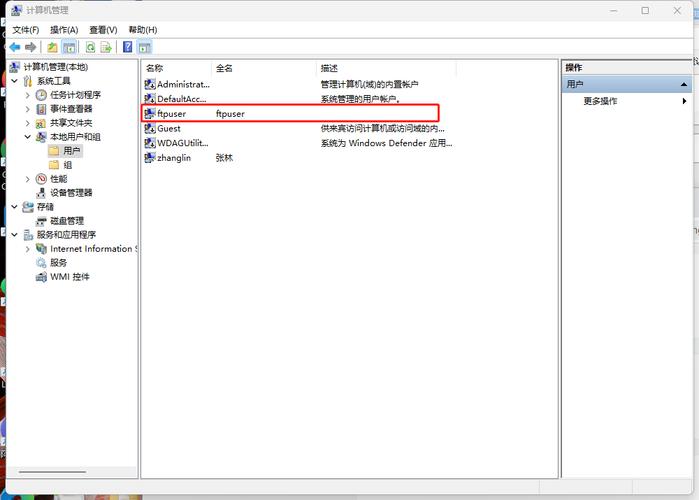Screen dimensions: 699x500
Task: Click the Administrator description text
Action: [x=370, y=84]
